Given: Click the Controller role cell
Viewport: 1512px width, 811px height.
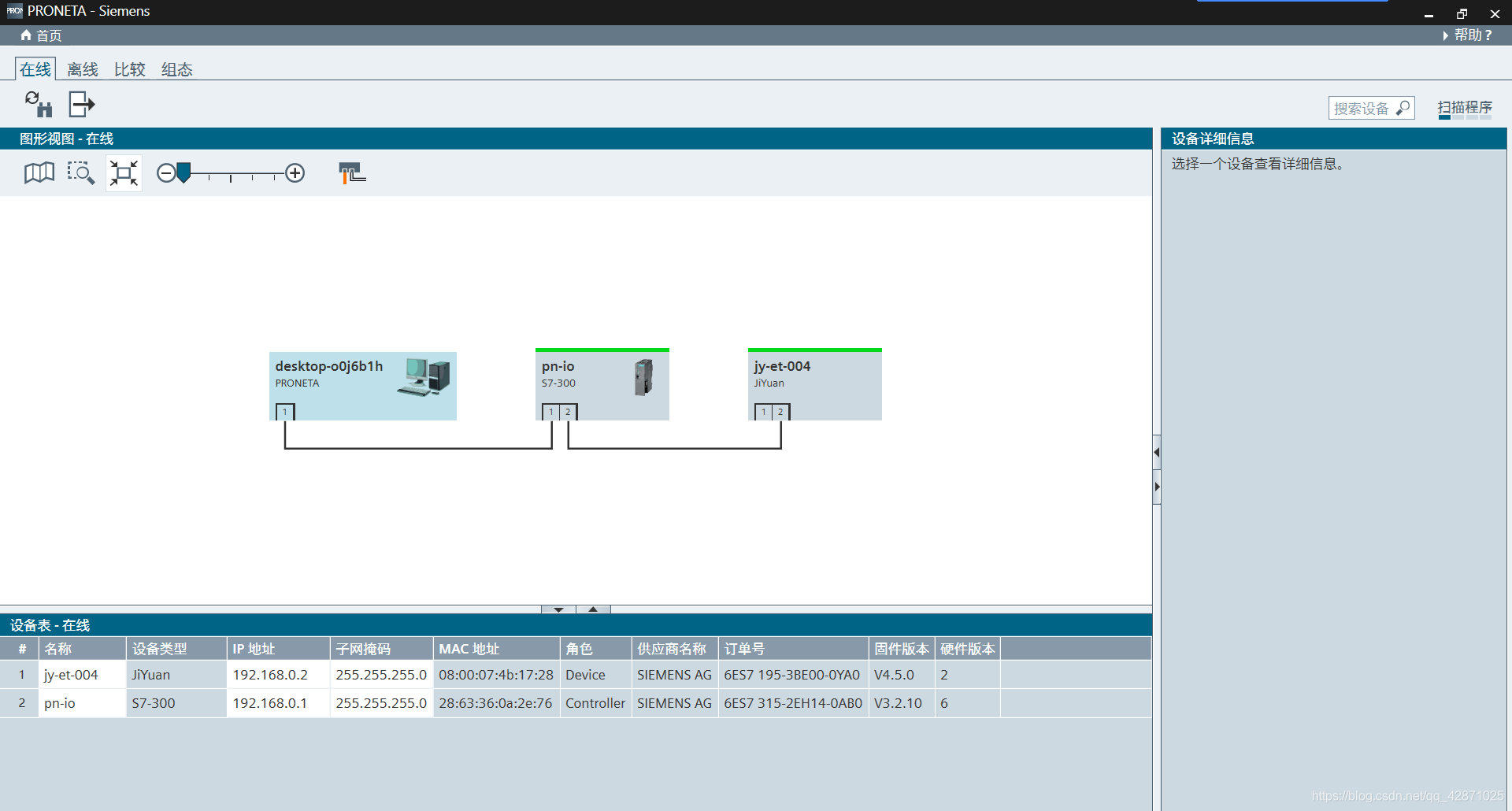Looking at the screenshot, I should 596,703.
